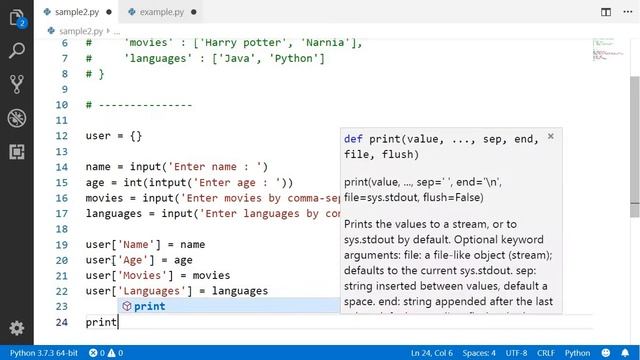Click sample2.py in the breadcrumb
Screen dimensions: 640x360
coord(81,31)
